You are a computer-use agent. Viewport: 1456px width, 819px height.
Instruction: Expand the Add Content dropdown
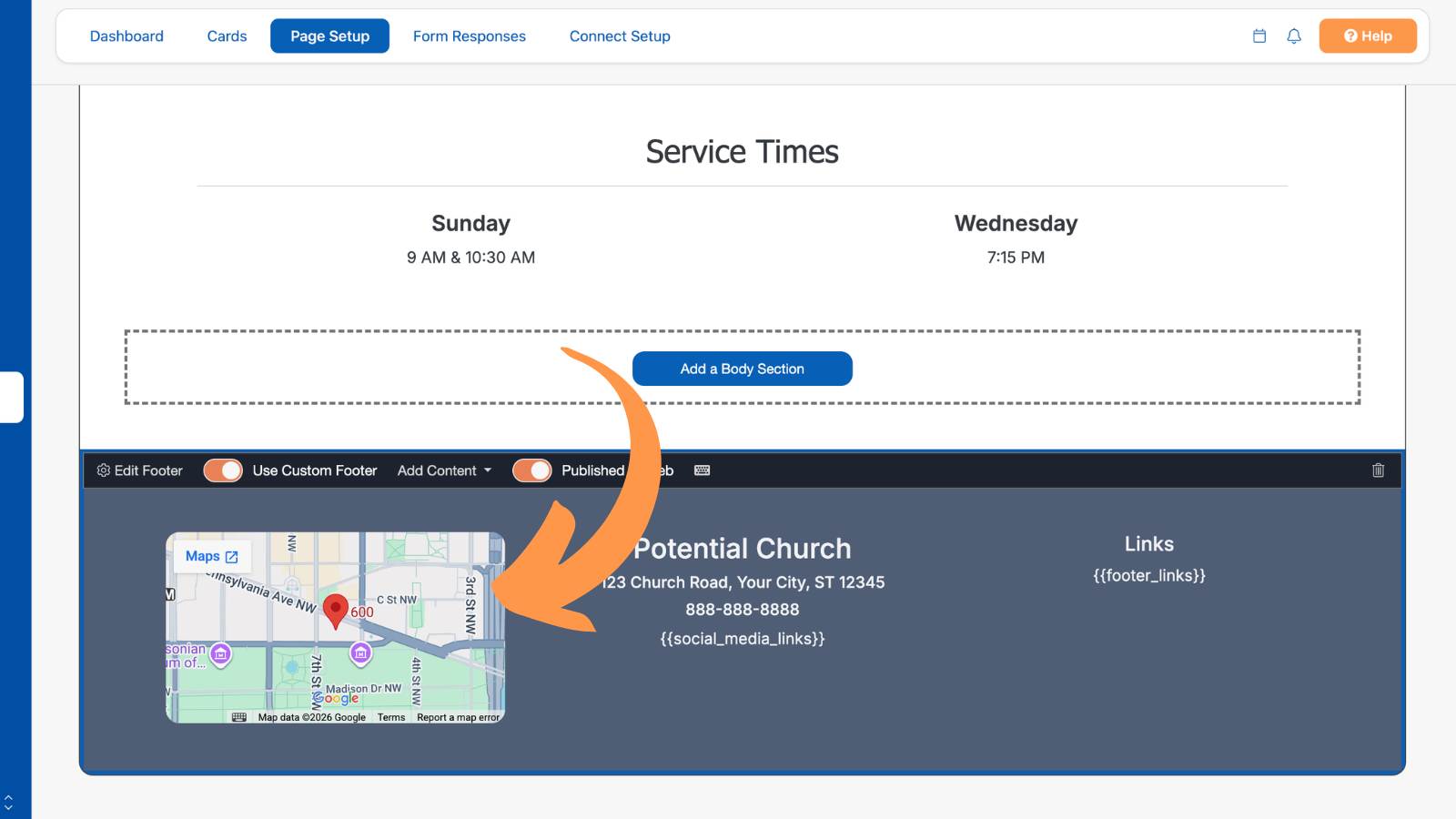point(444,470)
